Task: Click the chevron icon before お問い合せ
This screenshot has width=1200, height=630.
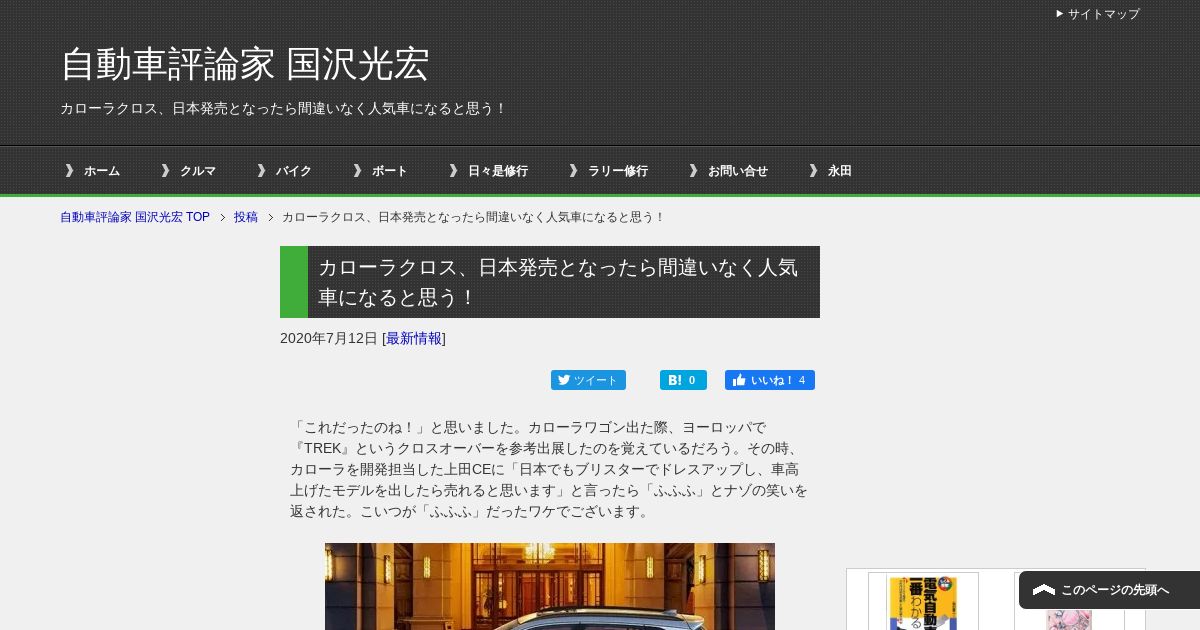Action: click(x=693, y=171)
